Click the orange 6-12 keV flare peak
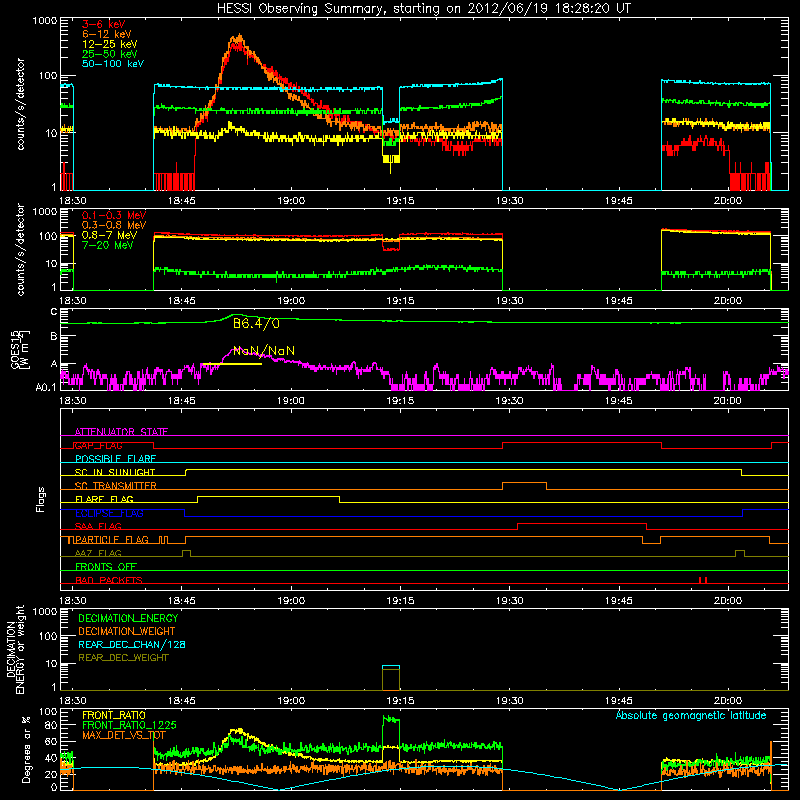 point(237,40)
